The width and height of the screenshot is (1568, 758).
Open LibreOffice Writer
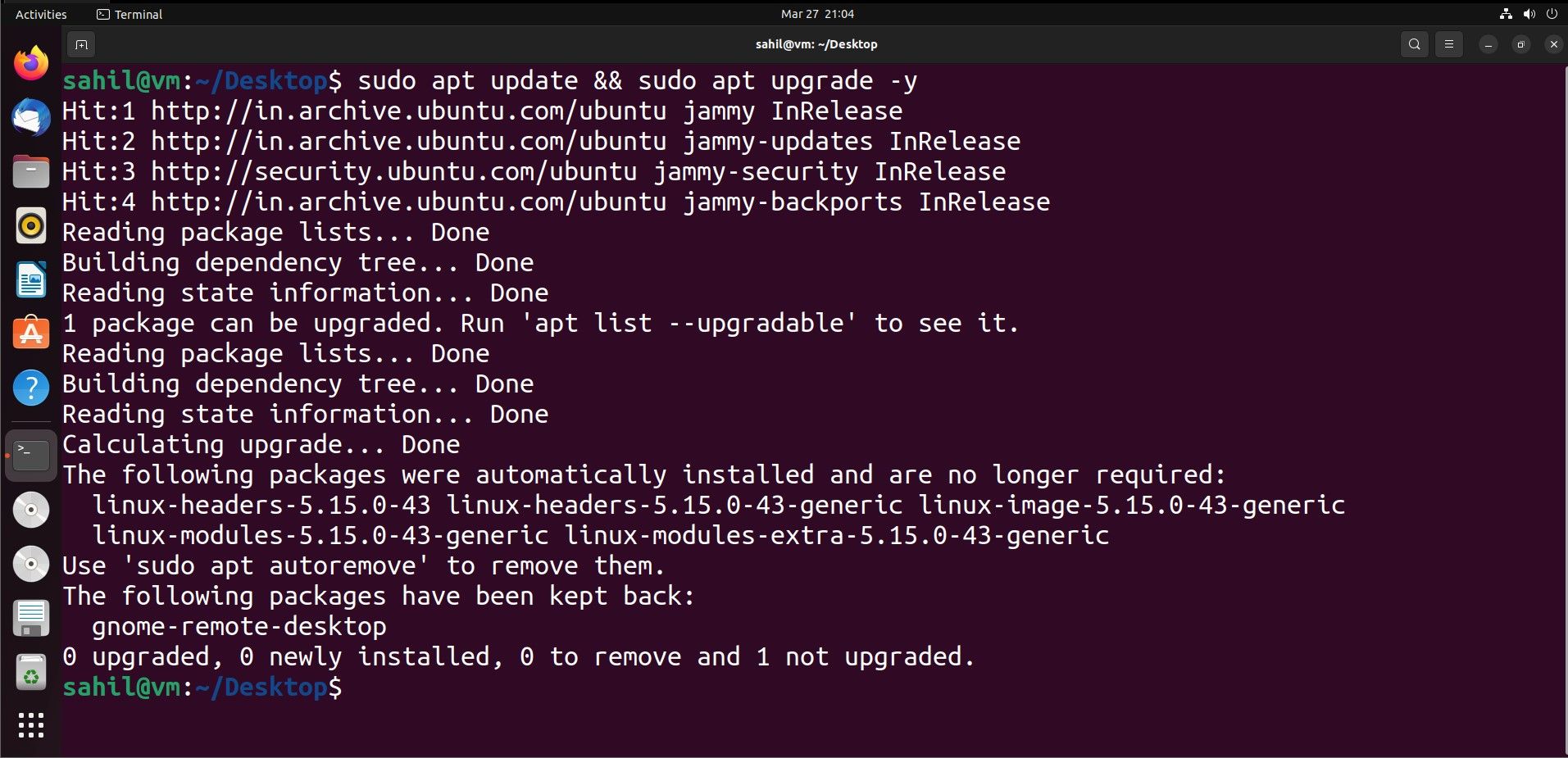[x=30, y=279]
